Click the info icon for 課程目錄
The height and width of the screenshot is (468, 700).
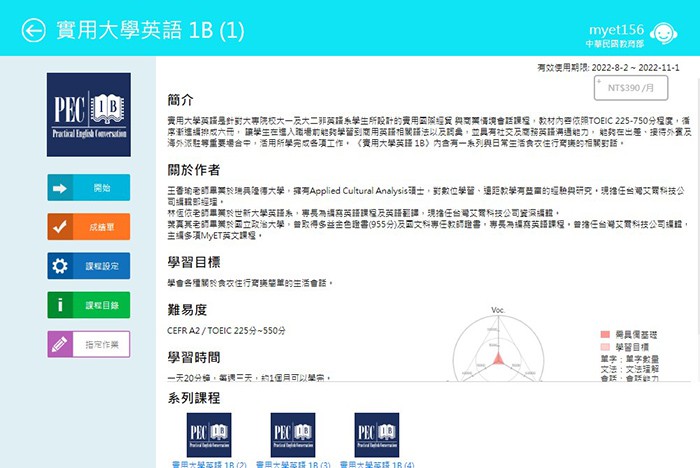coord(60,305)
